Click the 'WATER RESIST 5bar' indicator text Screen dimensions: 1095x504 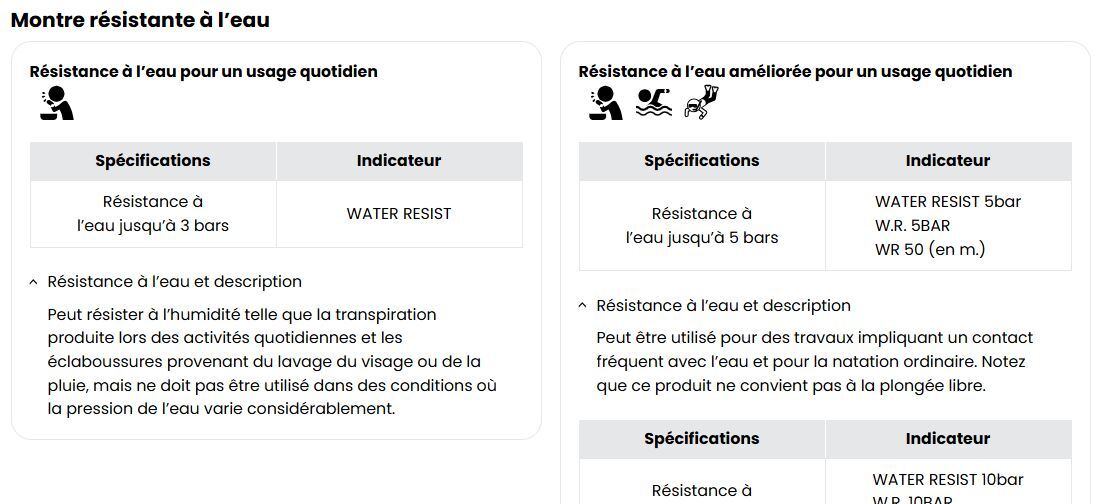(947, 202)
